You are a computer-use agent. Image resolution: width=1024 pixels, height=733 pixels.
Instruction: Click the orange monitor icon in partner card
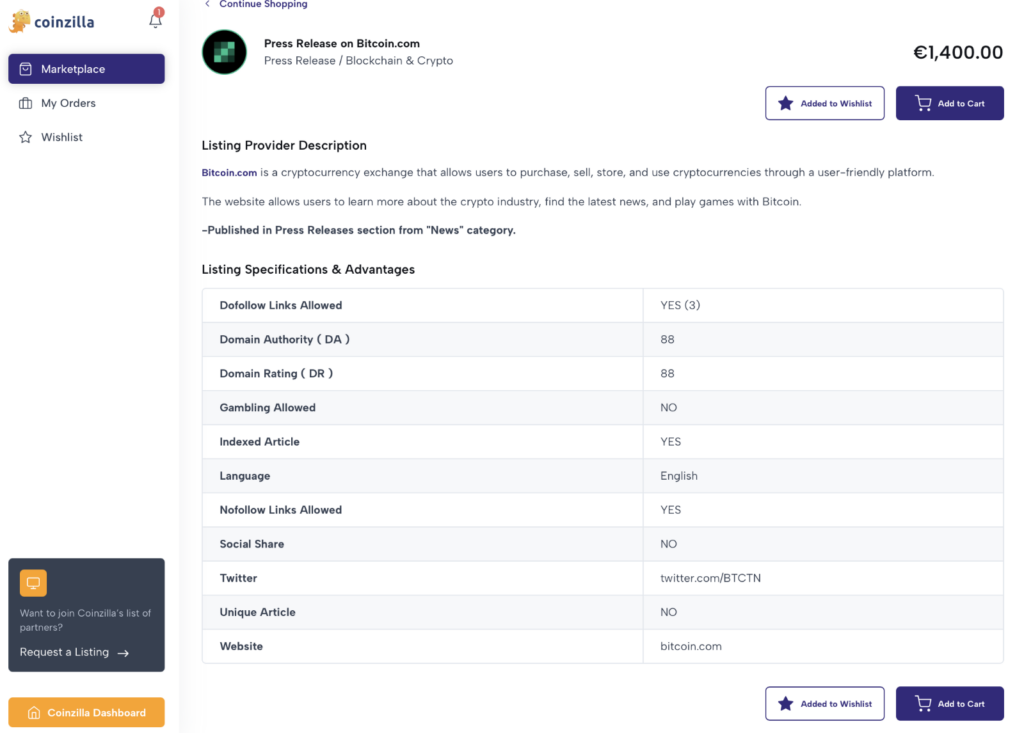click(33, 583)
